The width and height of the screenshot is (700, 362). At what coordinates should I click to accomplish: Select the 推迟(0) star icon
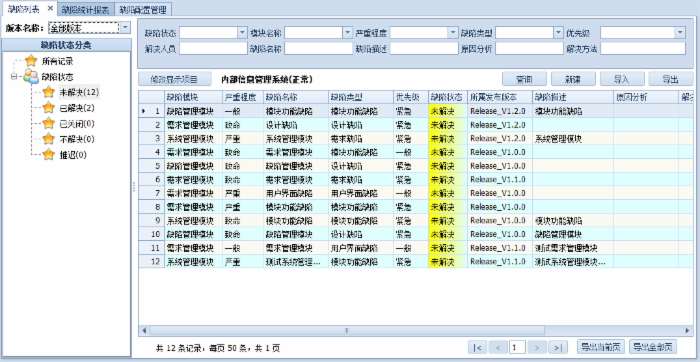(x=49, y=154)
